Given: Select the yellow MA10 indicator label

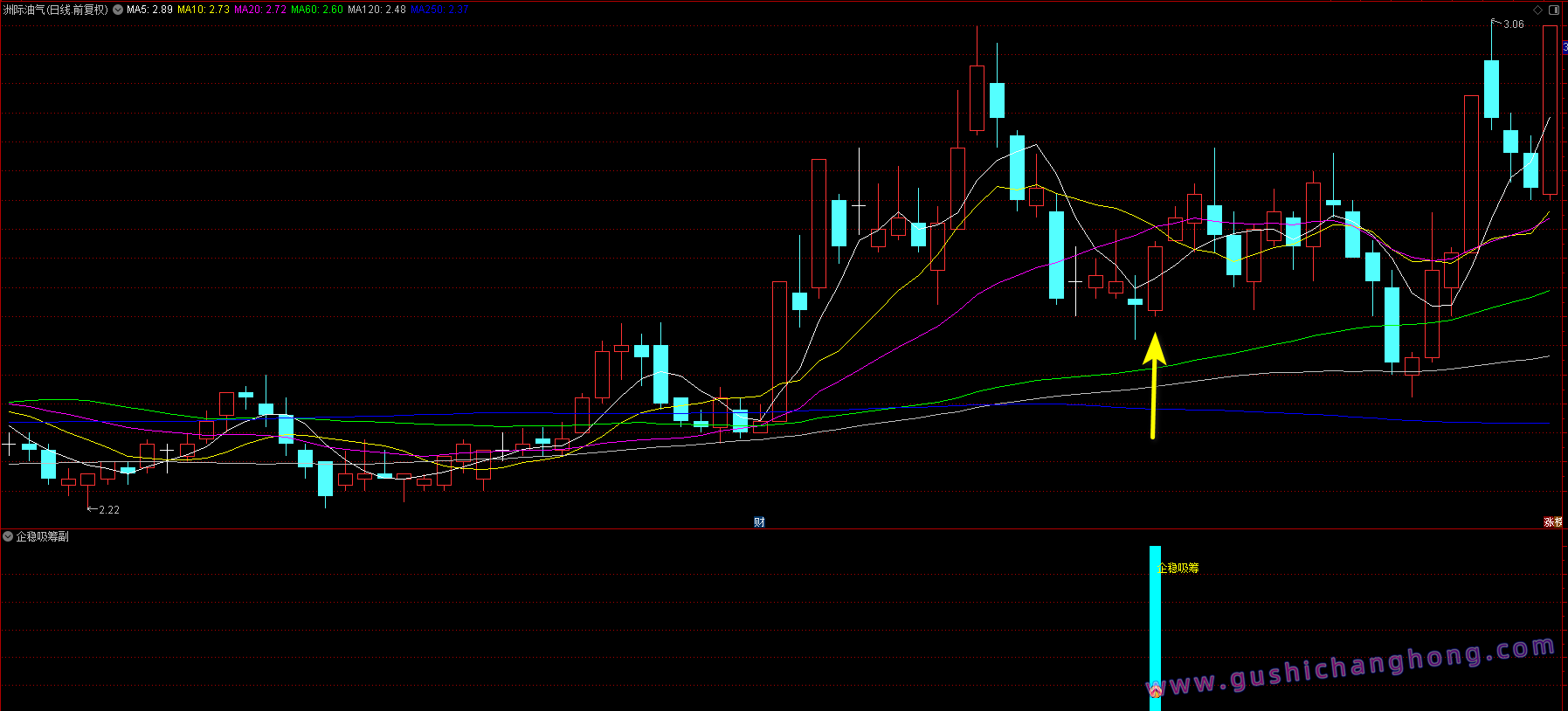Looking at the screenshot, I should click(203, 10).
